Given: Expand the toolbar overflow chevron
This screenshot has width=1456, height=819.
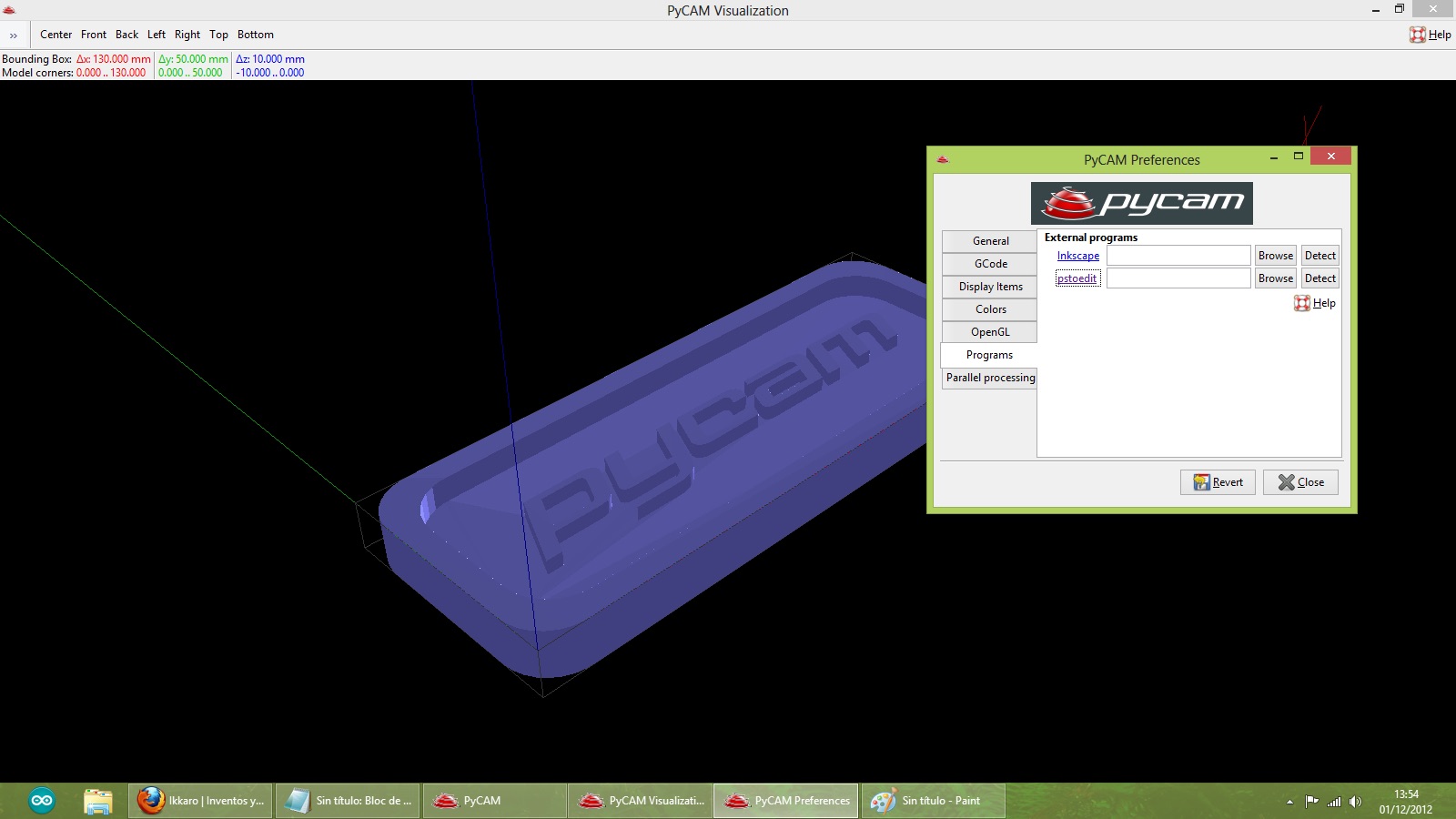Looking at the screenshot, I should coord(14,35).
